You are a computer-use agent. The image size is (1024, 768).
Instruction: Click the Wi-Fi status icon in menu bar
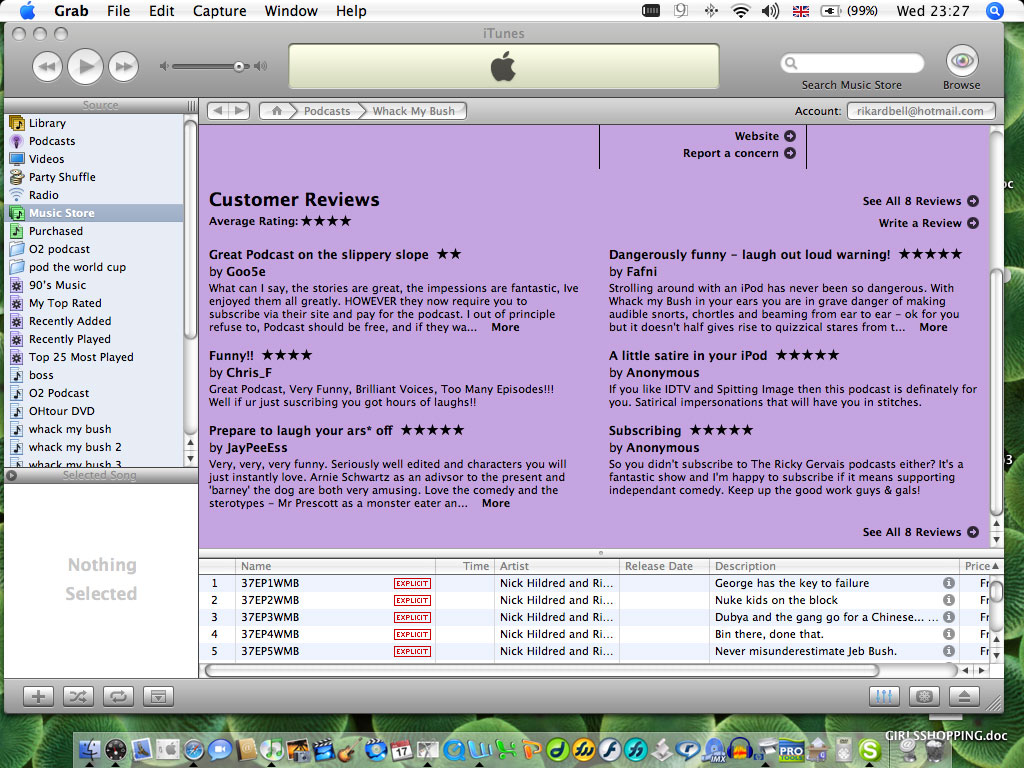[x=740, y=11]
